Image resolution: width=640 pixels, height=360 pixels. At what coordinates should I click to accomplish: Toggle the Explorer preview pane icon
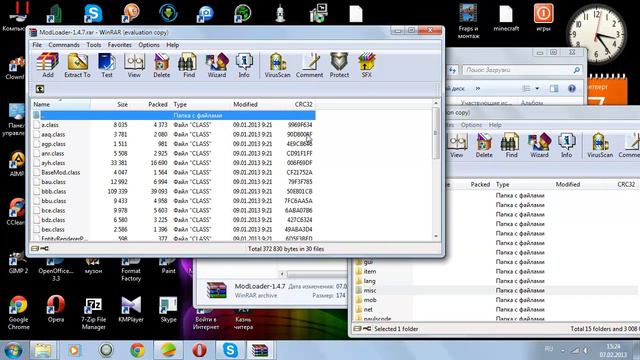click(x=554, y=89)
